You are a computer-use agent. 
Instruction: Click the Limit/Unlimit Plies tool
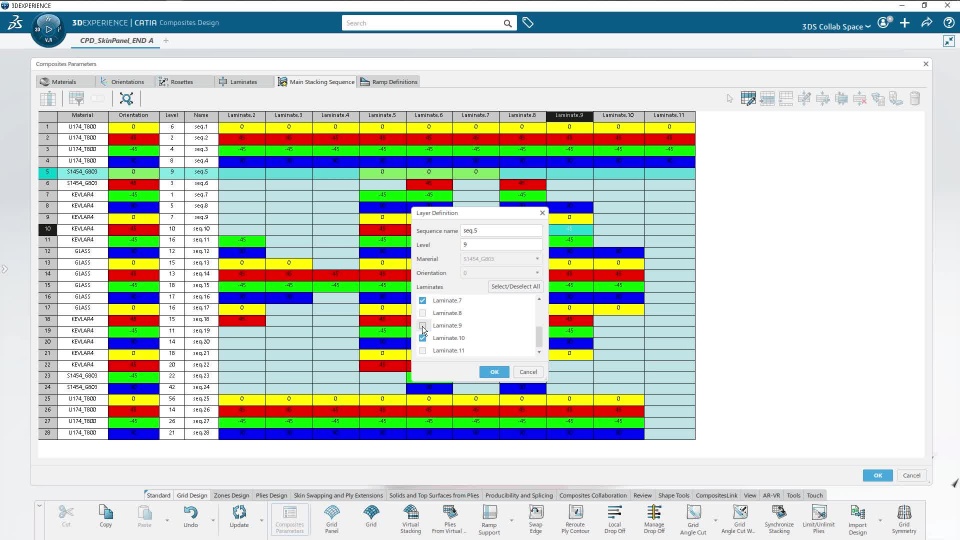click(819, 519)
